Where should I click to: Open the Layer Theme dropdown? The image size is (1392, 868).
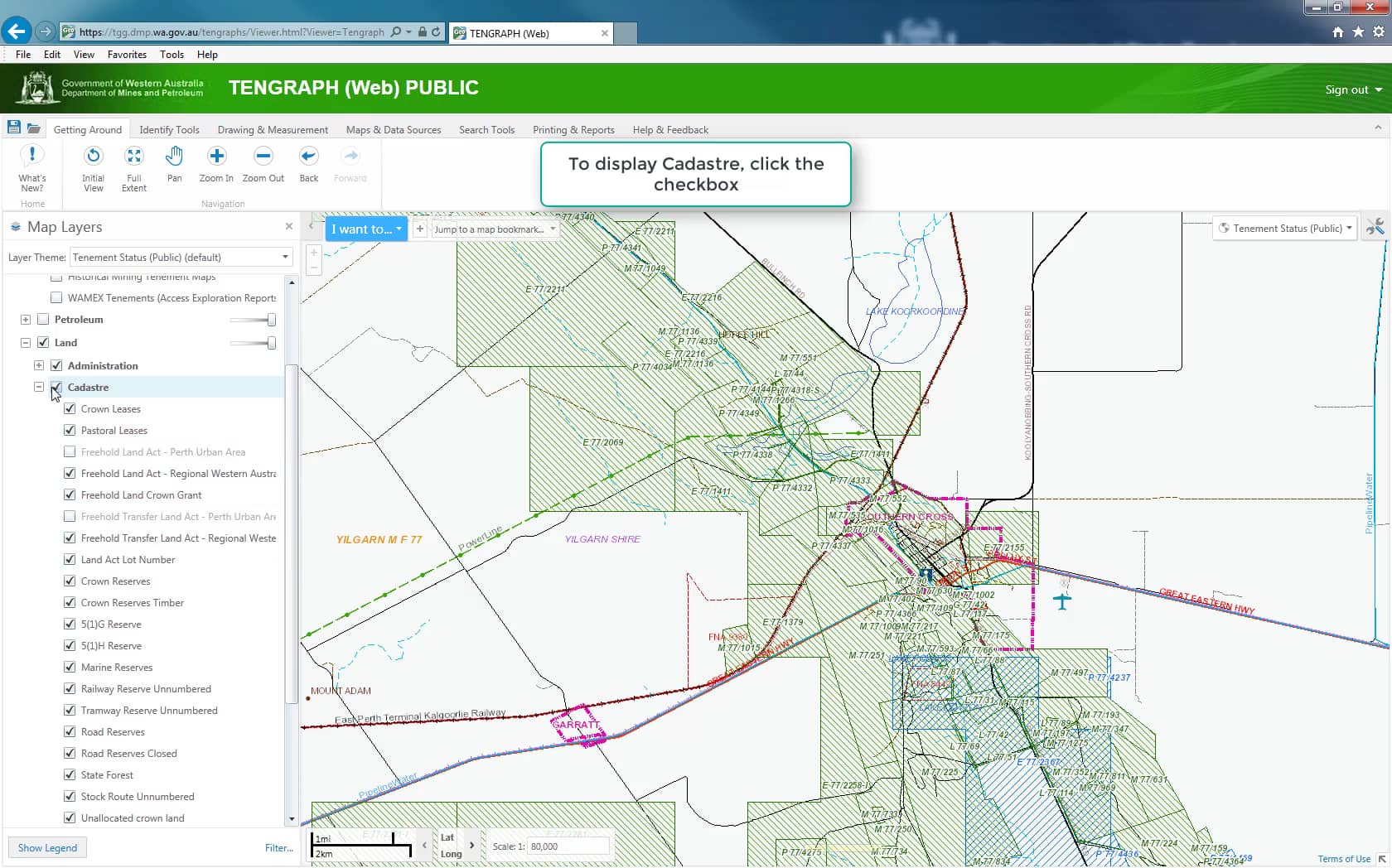tap(284, 257)
